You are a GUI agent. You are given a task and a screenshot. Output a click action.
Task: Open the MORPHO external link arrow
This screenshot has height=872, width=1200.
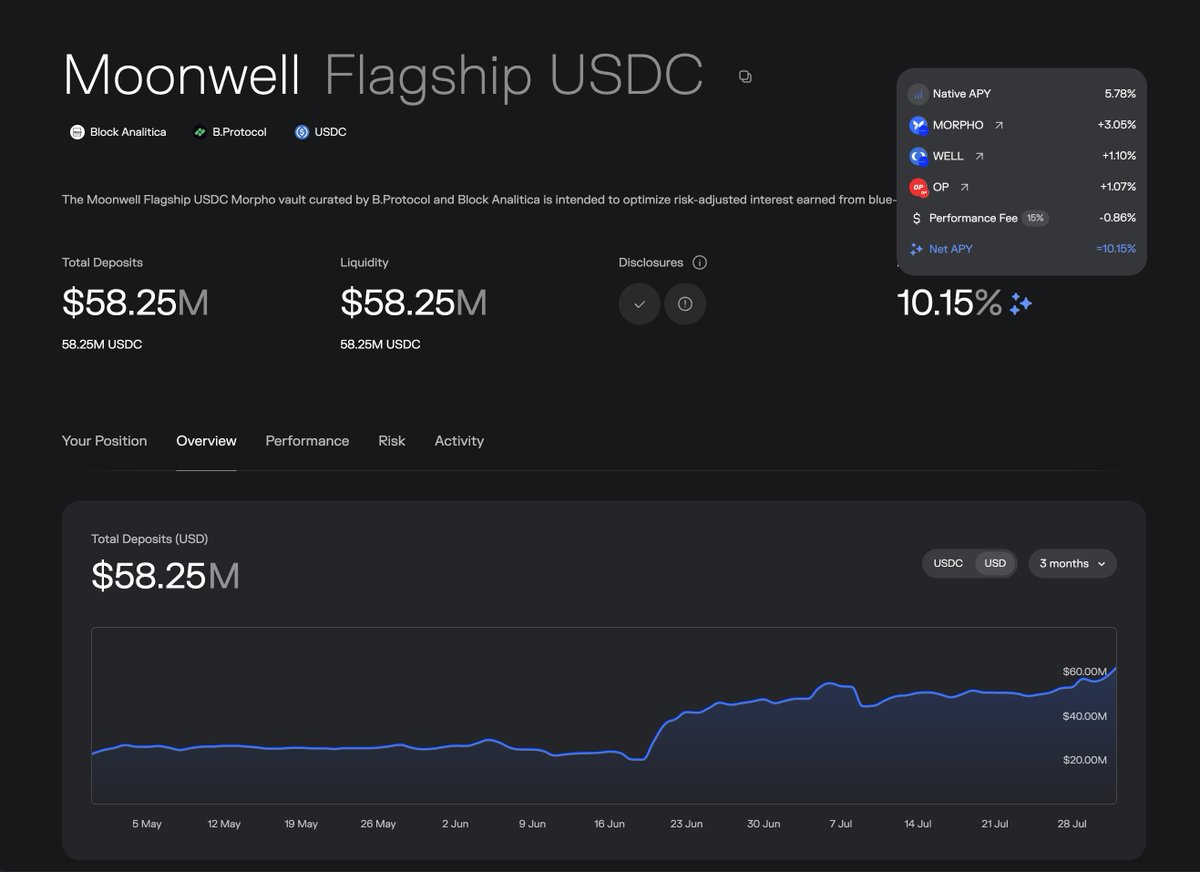point(999,125)
